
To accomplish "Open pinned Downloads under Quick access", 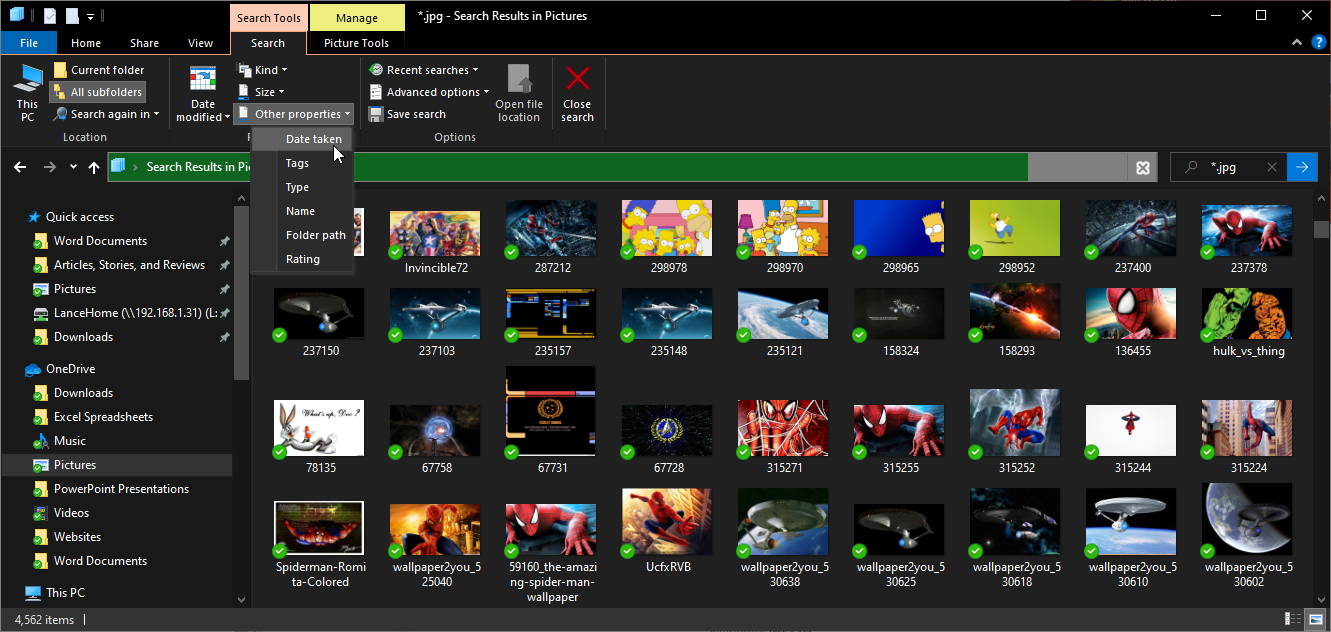I will (x=83, y=337).
